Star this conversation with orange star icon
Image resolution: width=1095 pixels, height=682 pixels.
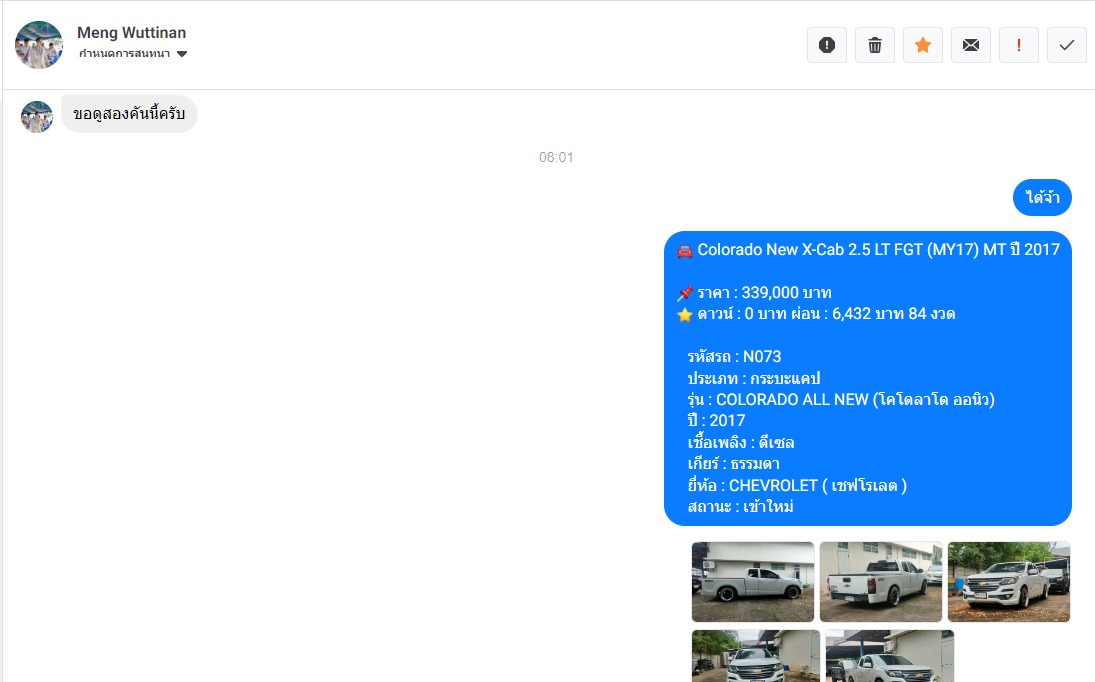[x=923, y=45]
